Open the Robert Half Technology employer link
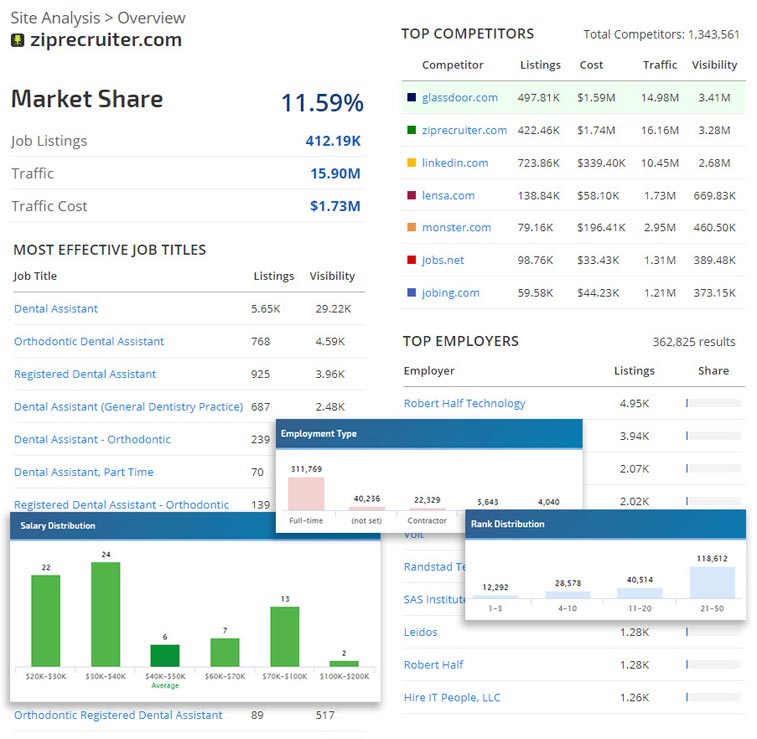Screen dimensions: 757x739 pyautogui.click(x=464, y=404)
